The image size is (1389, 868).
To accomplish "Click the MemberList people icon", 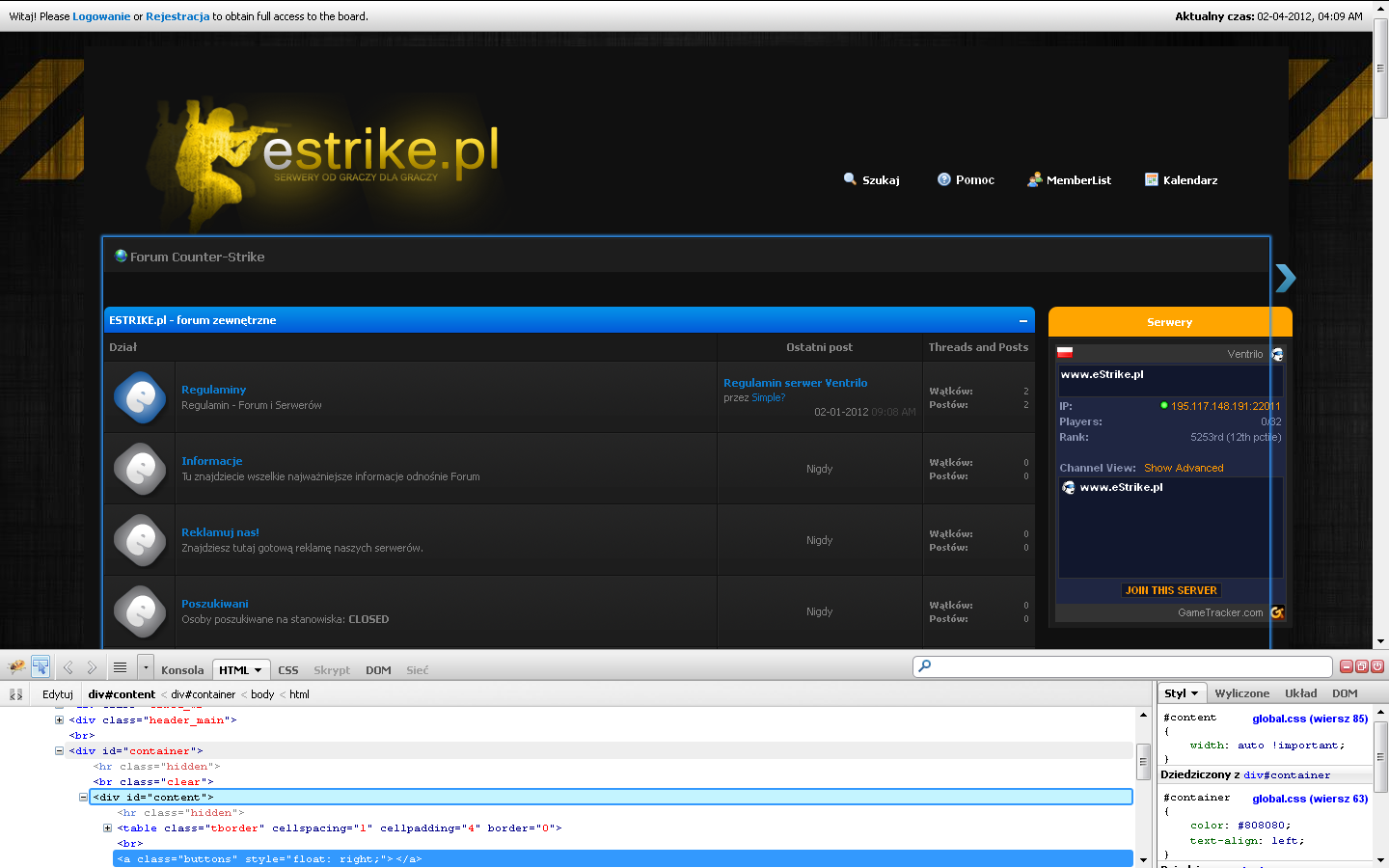I will pos(1034,179).
